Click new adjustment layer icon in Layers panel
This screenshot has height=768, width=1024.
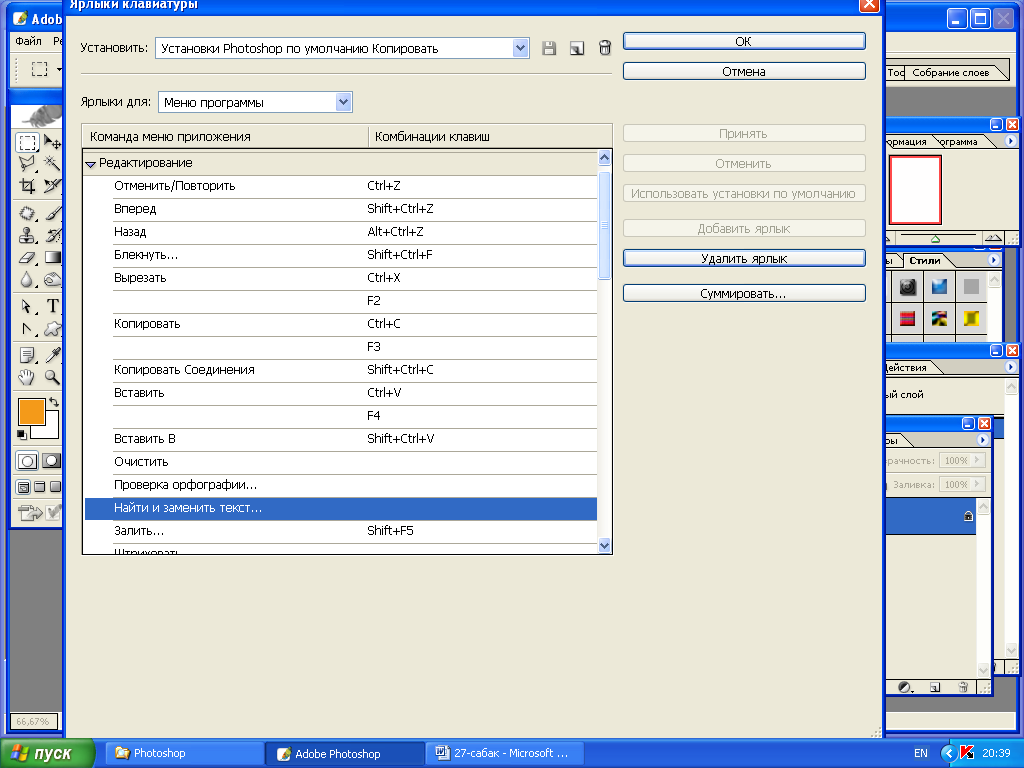(x=905, y=687)
